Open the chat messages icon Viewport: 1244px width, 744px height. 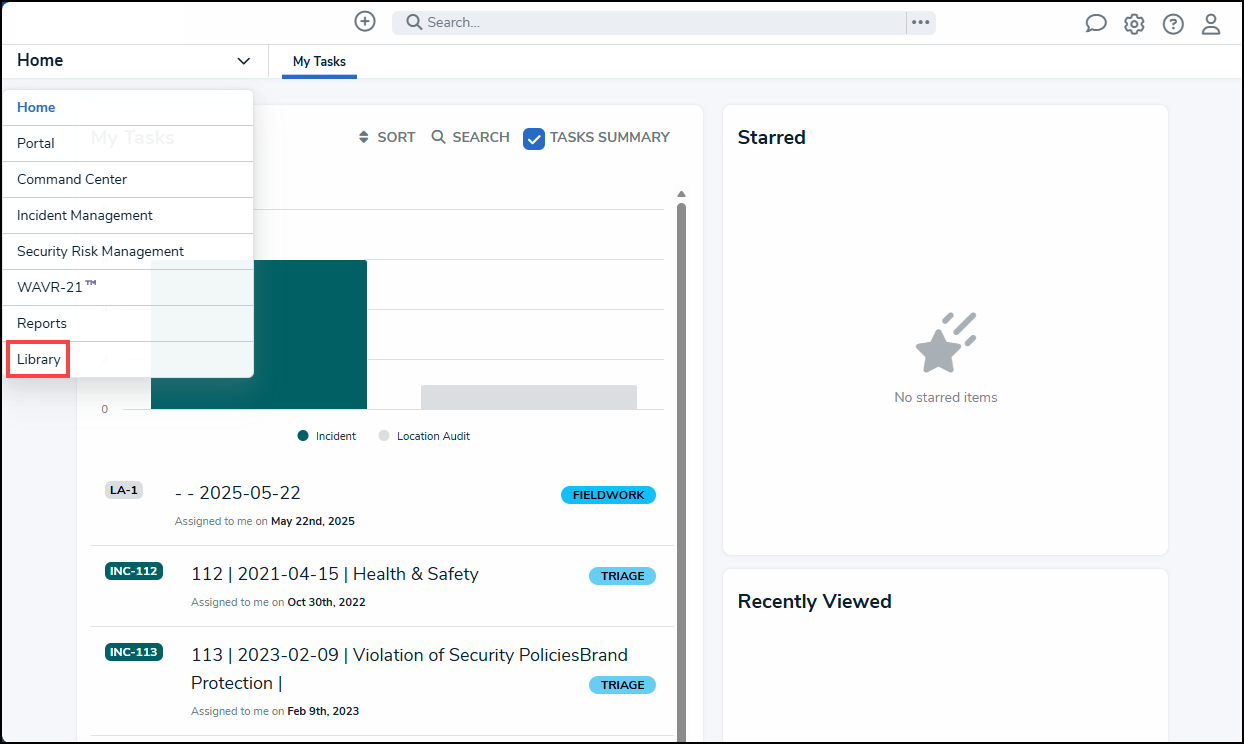1096,24
